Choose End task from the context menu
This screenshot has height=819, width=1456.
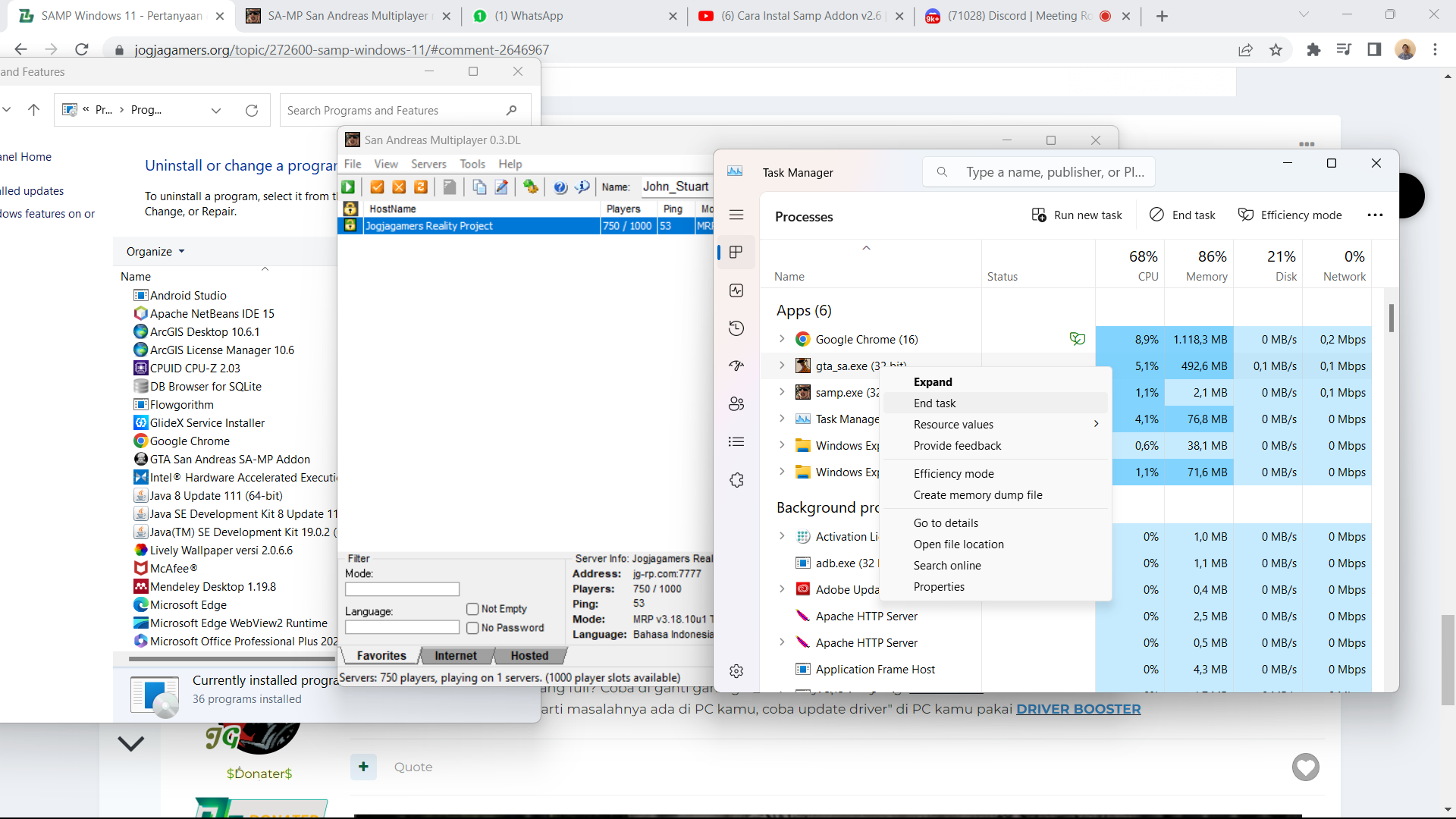(934, 403)
